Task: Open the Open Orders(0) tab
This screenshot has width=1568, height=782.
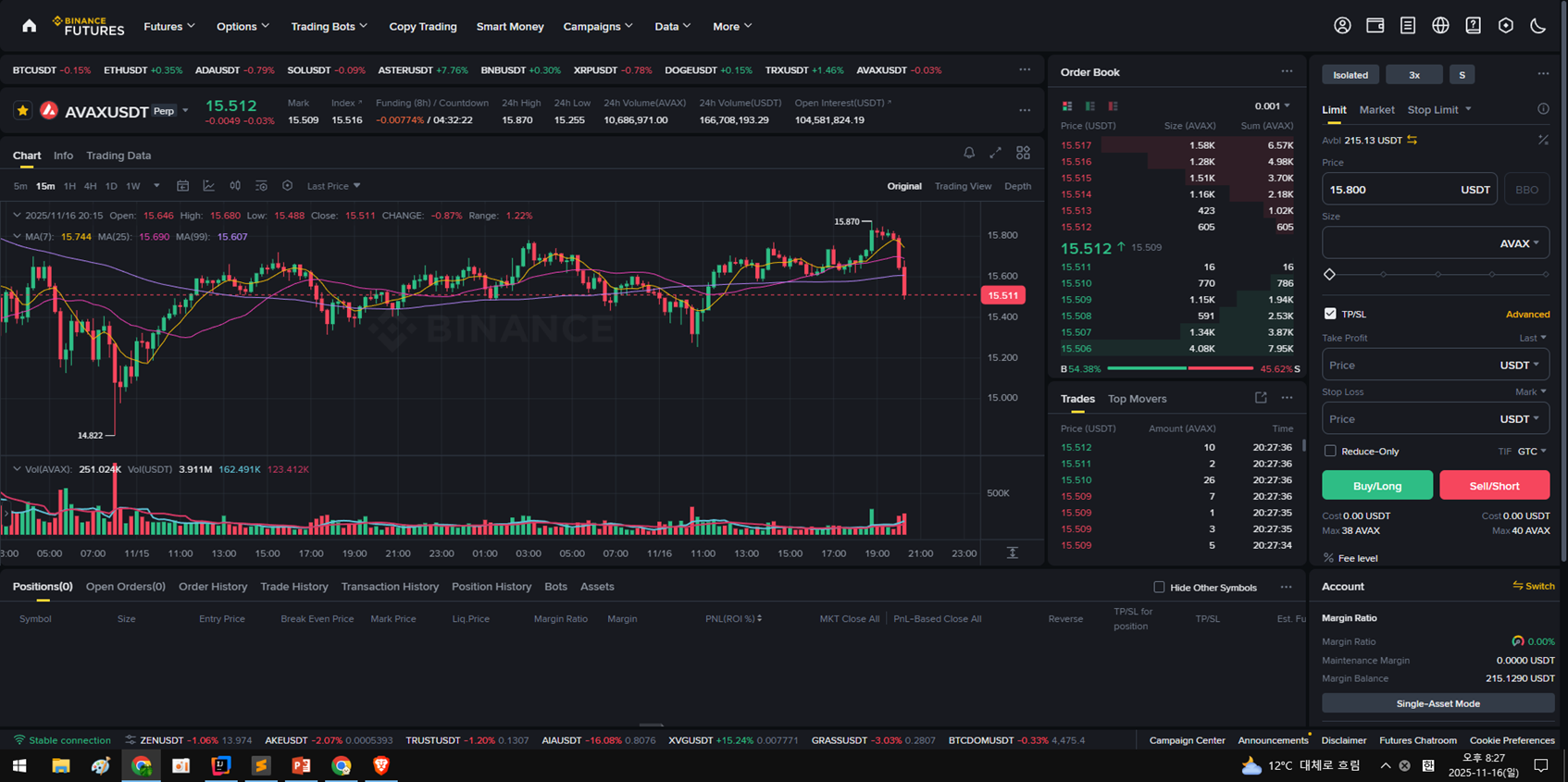Action: pos(126,587)
